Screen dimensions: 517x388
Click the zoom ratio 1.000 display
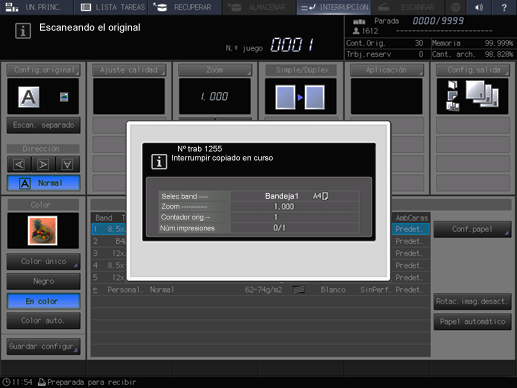pyautogui.click(x=215, y=96)
